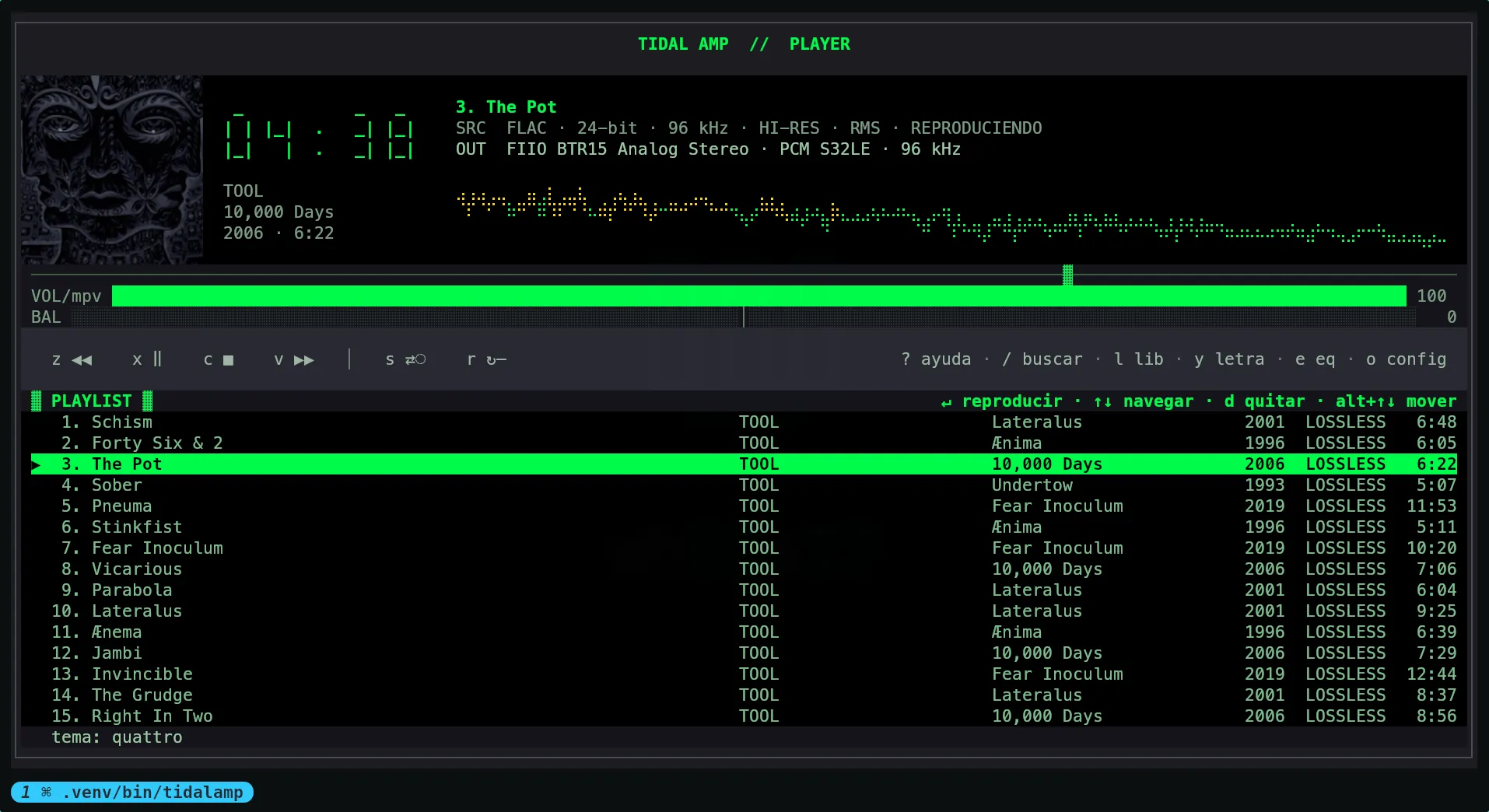Select track 12 Jambi
The image size is (1489, 812).
click(744, 653)
